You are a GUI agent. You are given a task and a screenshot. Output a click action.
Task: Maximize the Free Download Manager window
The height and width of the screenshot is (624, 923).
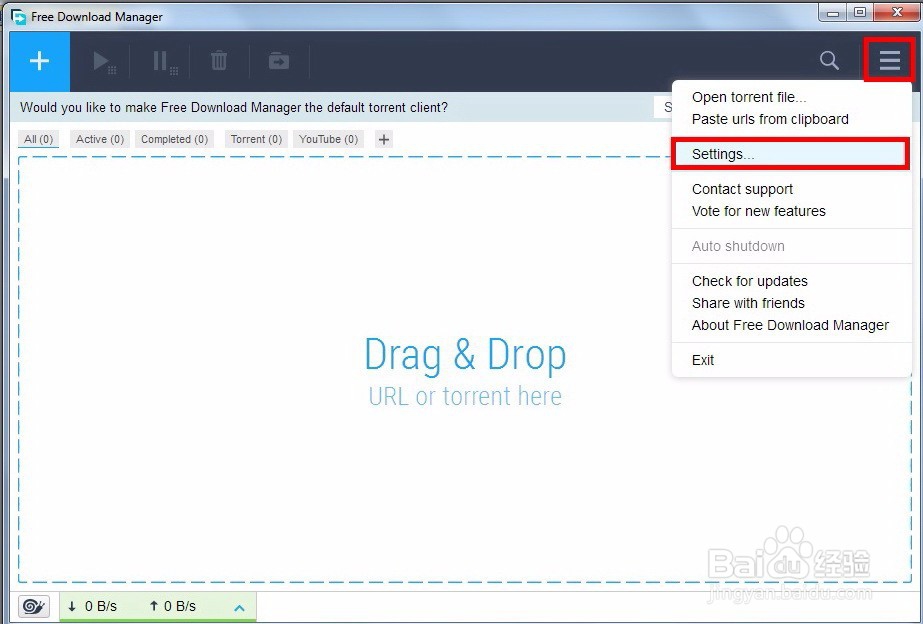[x=860, y=12]
